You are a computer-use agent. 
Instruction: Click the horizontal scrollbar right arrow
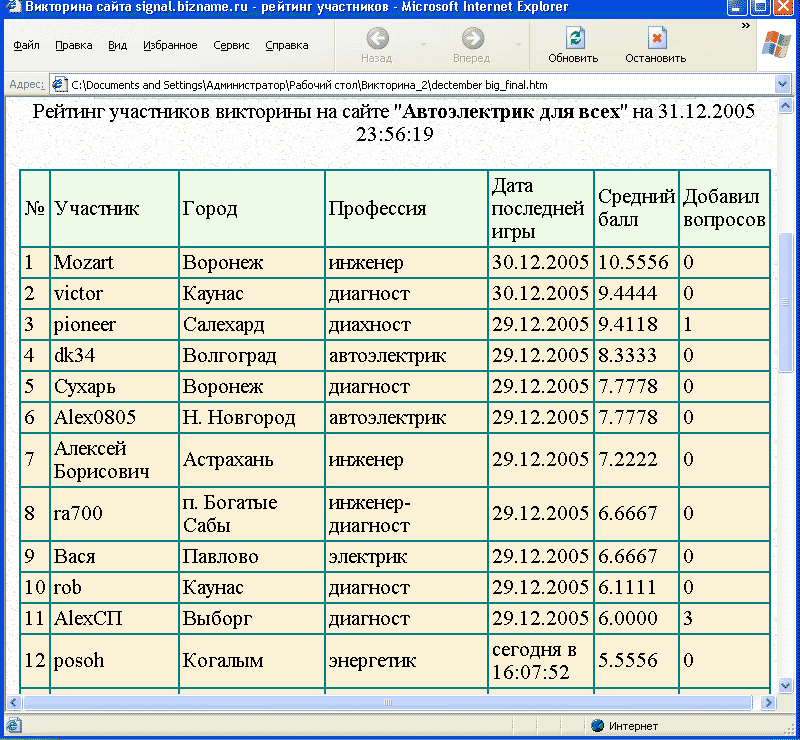[x=767, y=702]
